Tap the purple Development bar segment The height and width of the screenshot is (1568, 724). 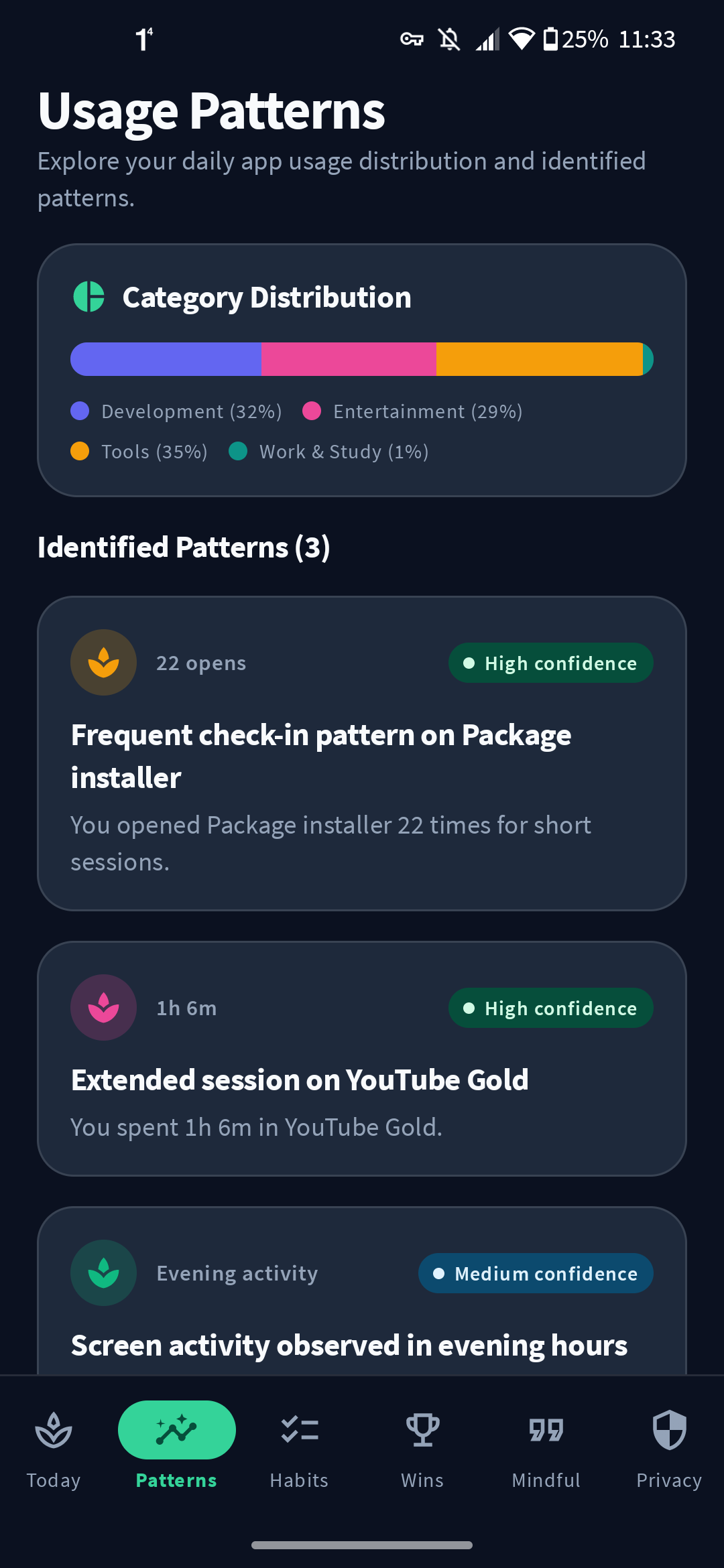pyautogui.click(x=166, y=359)
